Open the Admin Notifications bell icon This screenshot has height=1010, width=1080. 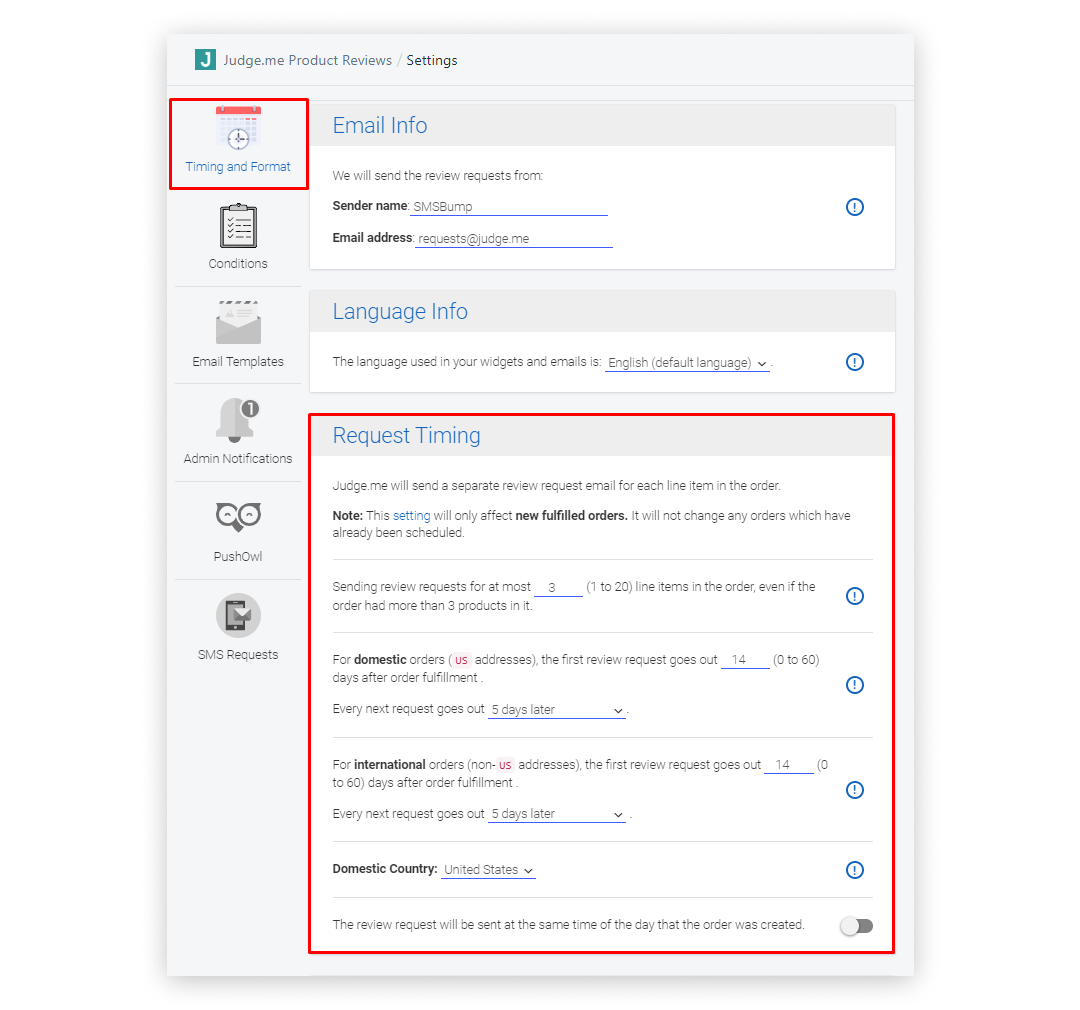238,420
